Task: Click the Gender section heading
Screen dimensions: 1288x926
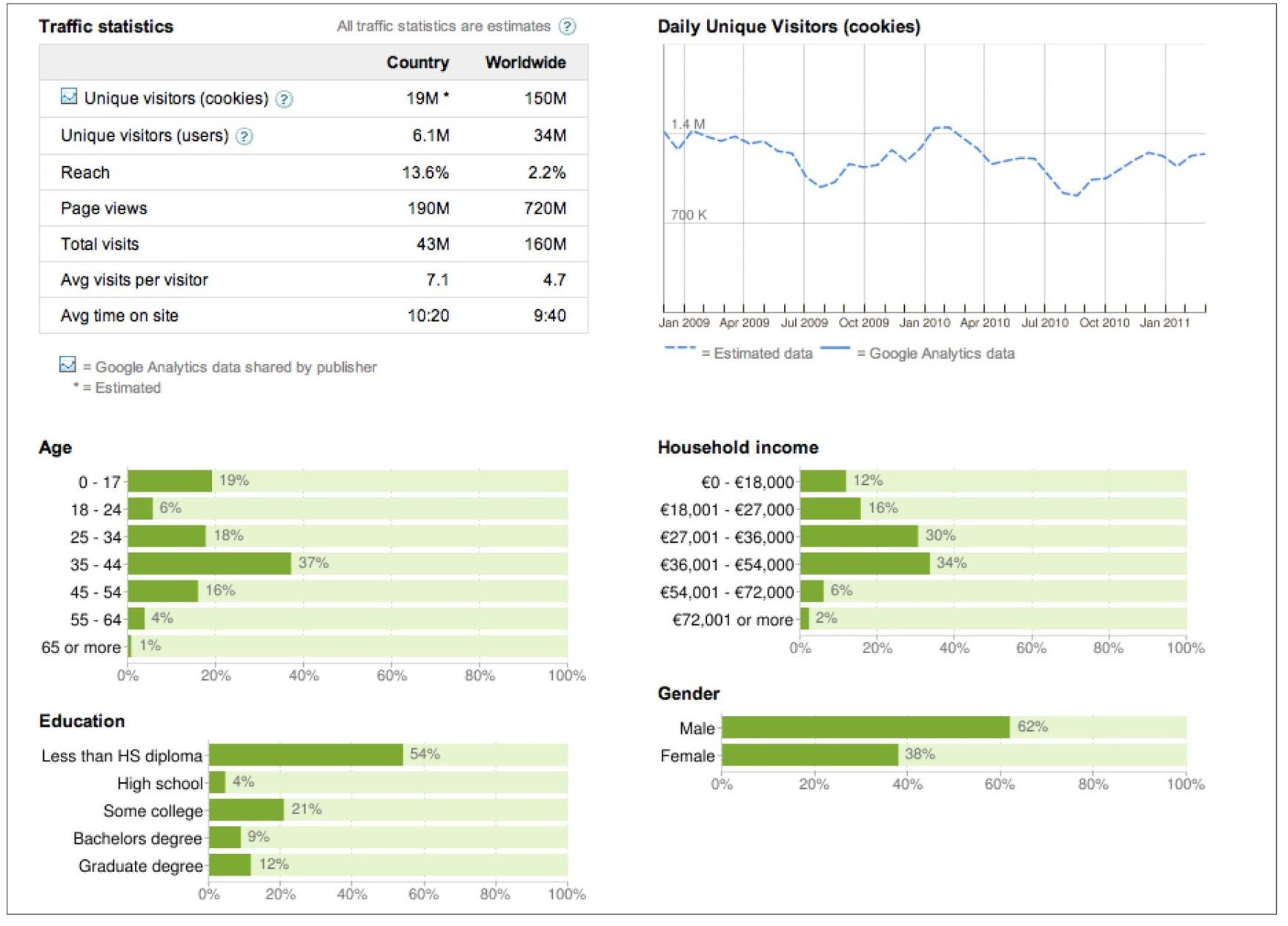Action: coord(688,693)
